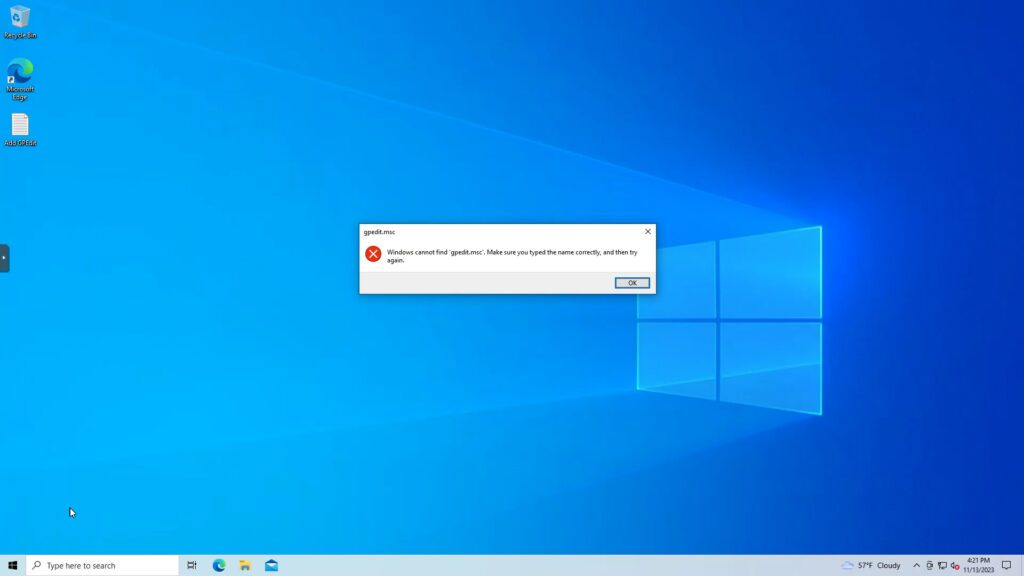Image resolution: width=1024 pixels, height=576 pixels.
Task: Open the Windows Start menu
Action: (x=13, y=565)
